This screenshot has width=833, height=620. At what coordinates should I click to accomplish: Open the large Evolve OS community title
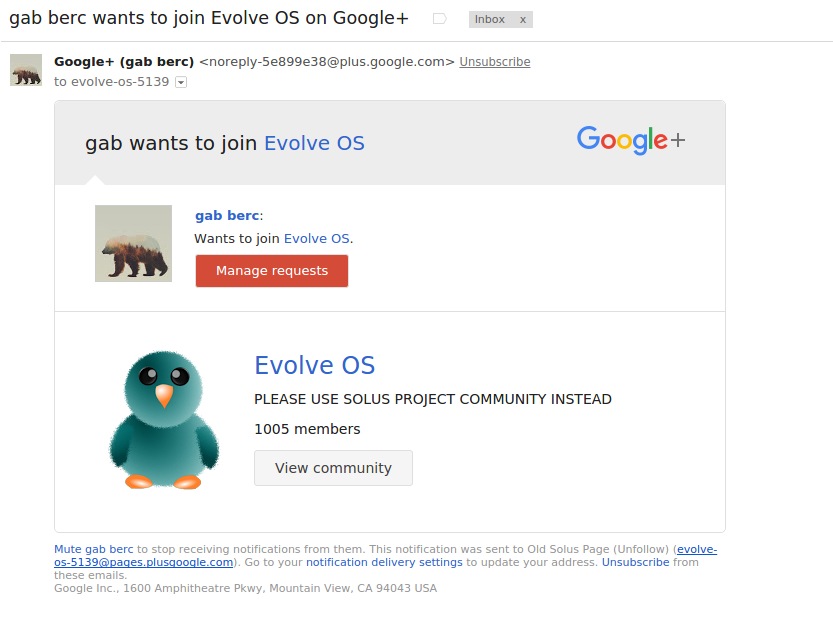(x=314, y=366)
